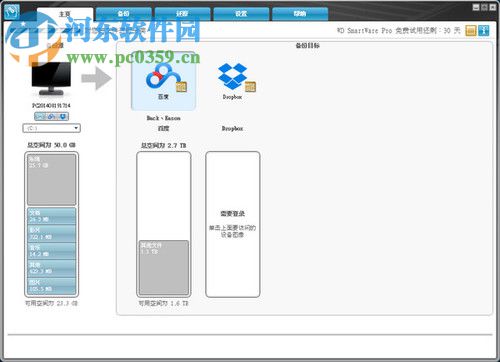
Task: Select the Dropbox backup target icon
Action: (233, 77)
